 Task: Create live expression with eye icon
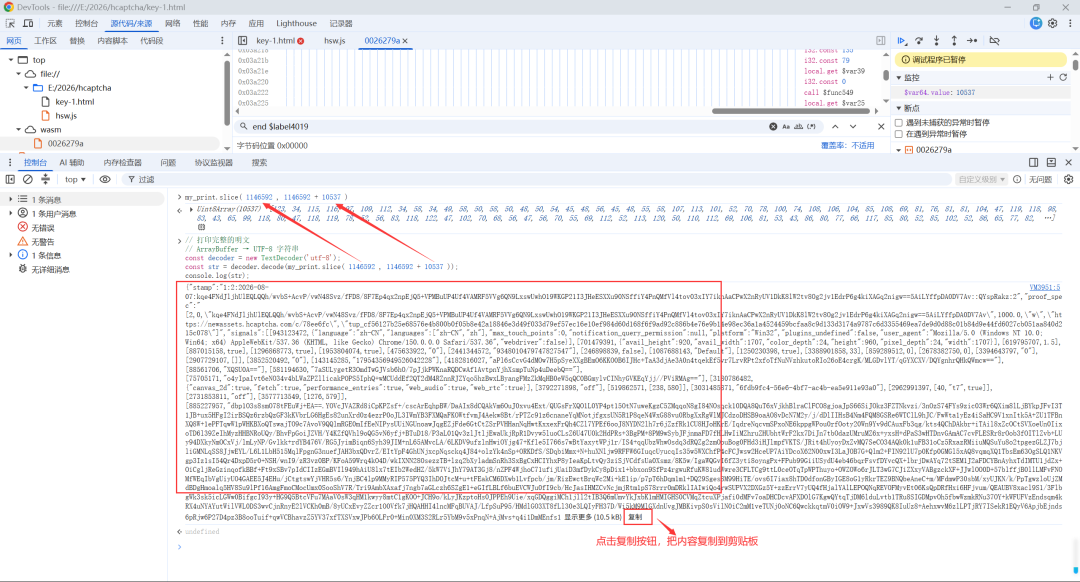(x=105, y=179)
